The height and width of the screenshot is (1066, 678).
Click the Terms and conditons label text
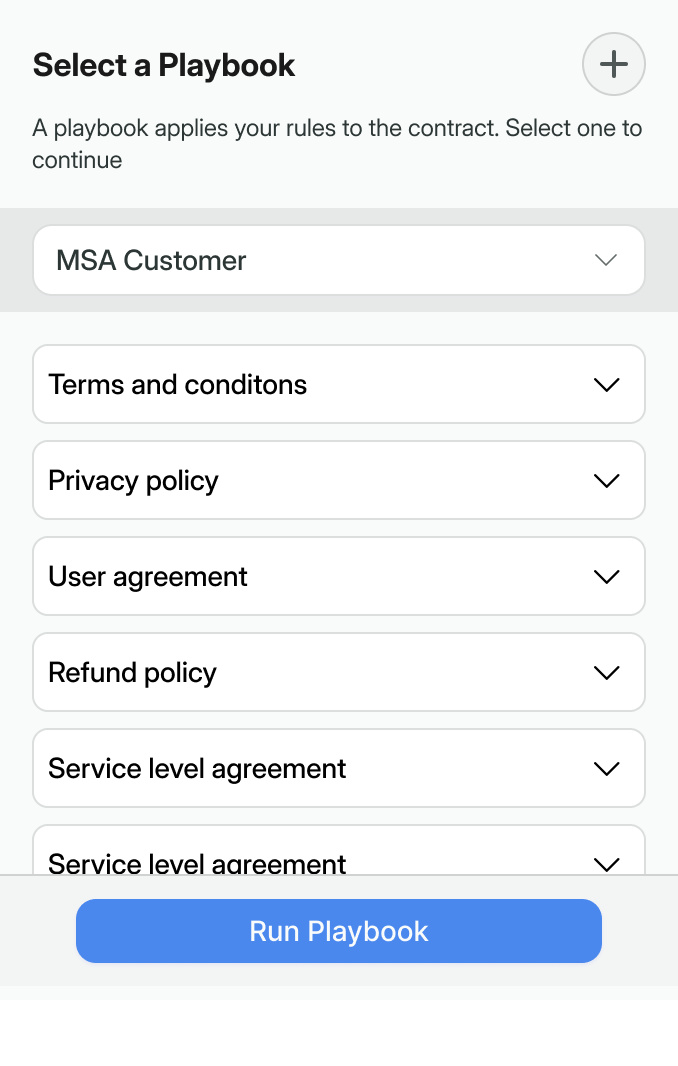(x=177, y=385)
